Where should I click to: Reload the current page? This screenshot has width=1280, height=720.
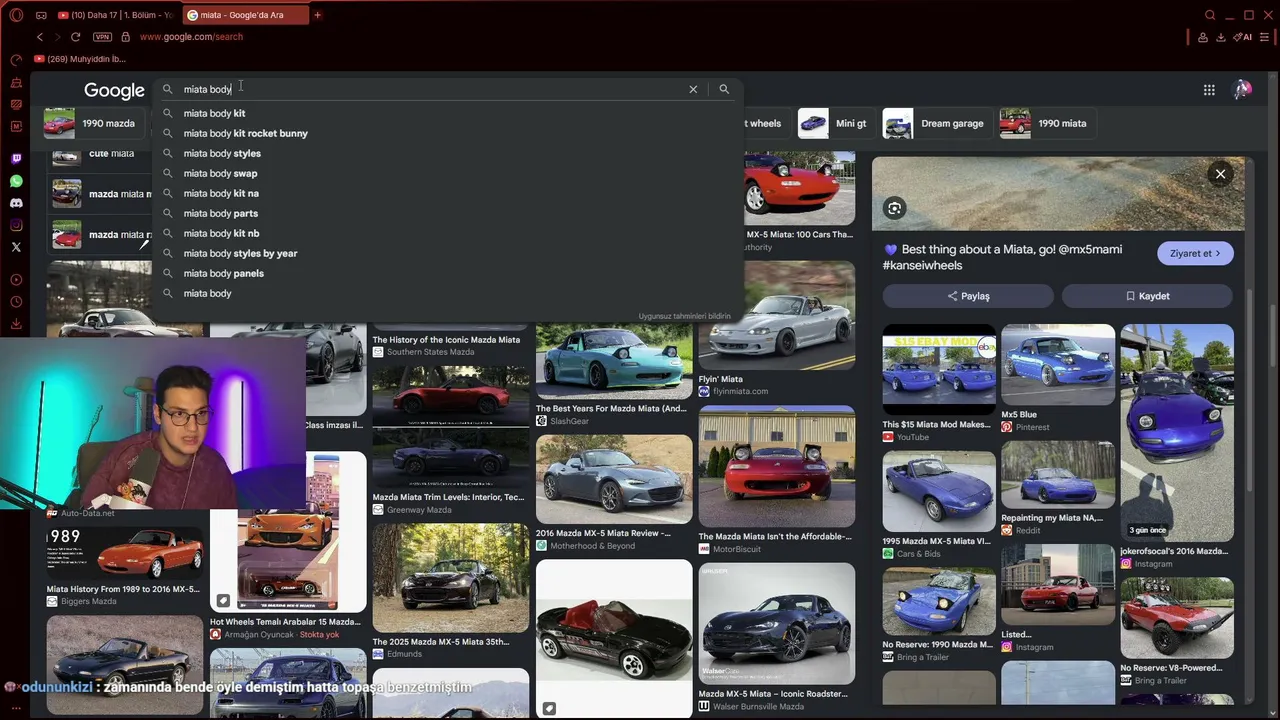pyautogui.click(x=75, y=37)
